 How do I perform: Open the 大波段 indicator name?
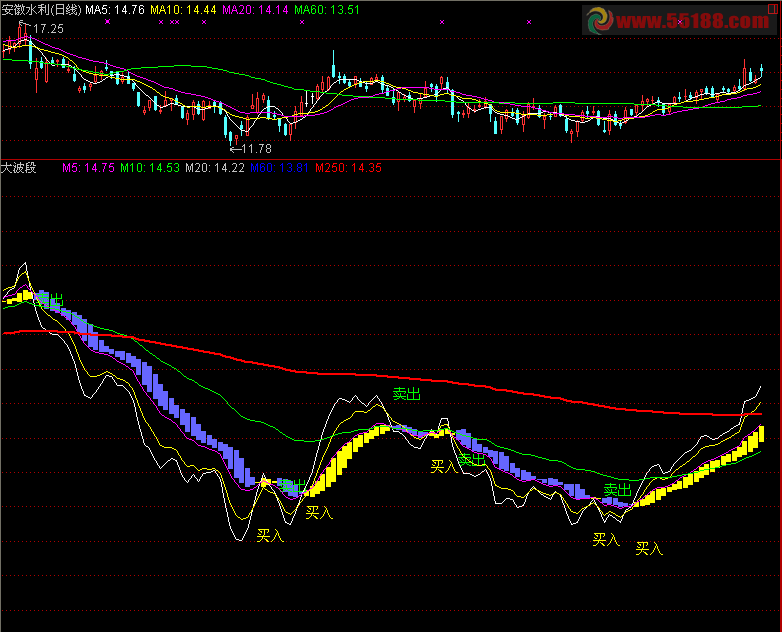click(x=20, y=168)
